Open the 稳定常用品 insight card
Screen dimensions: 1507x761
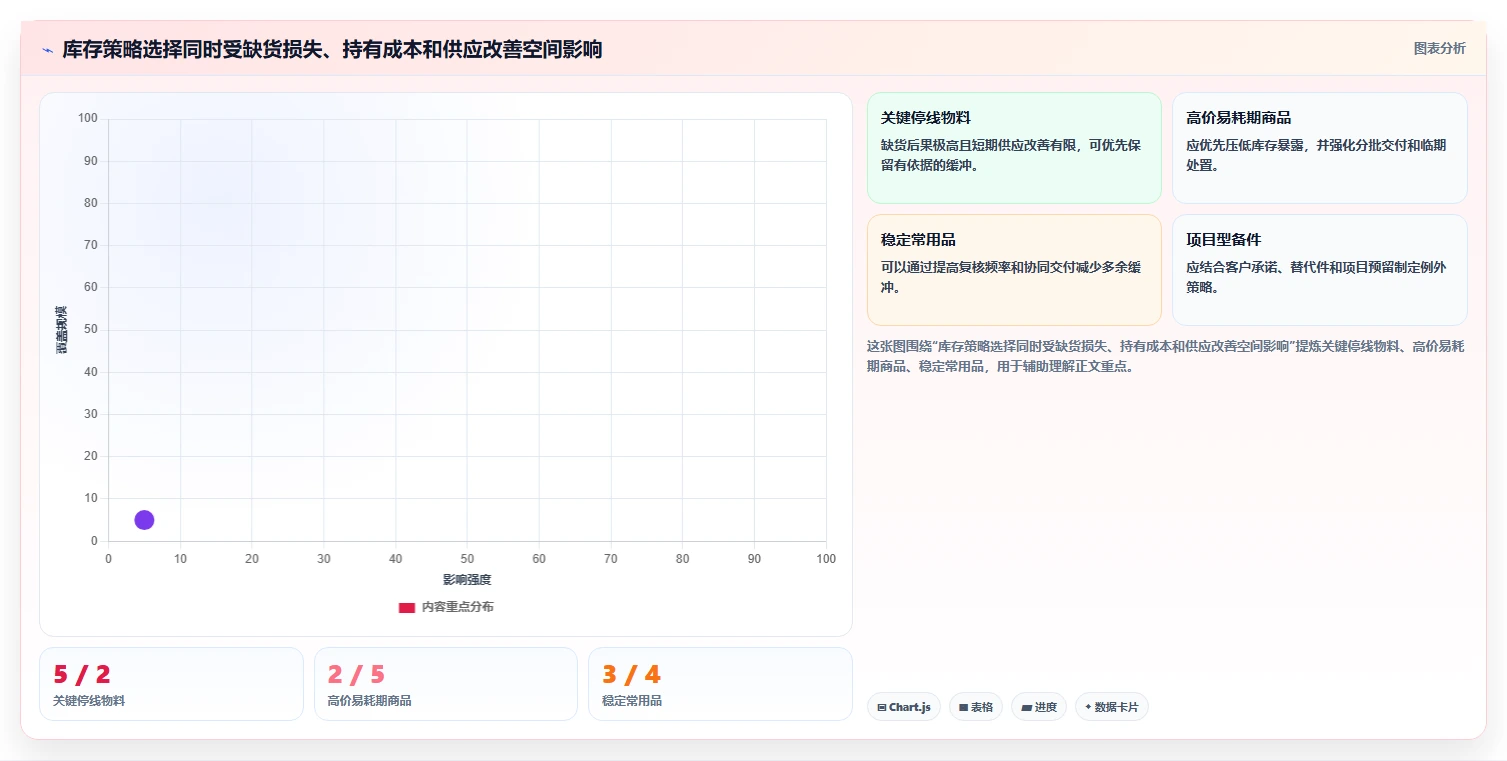1014,270
